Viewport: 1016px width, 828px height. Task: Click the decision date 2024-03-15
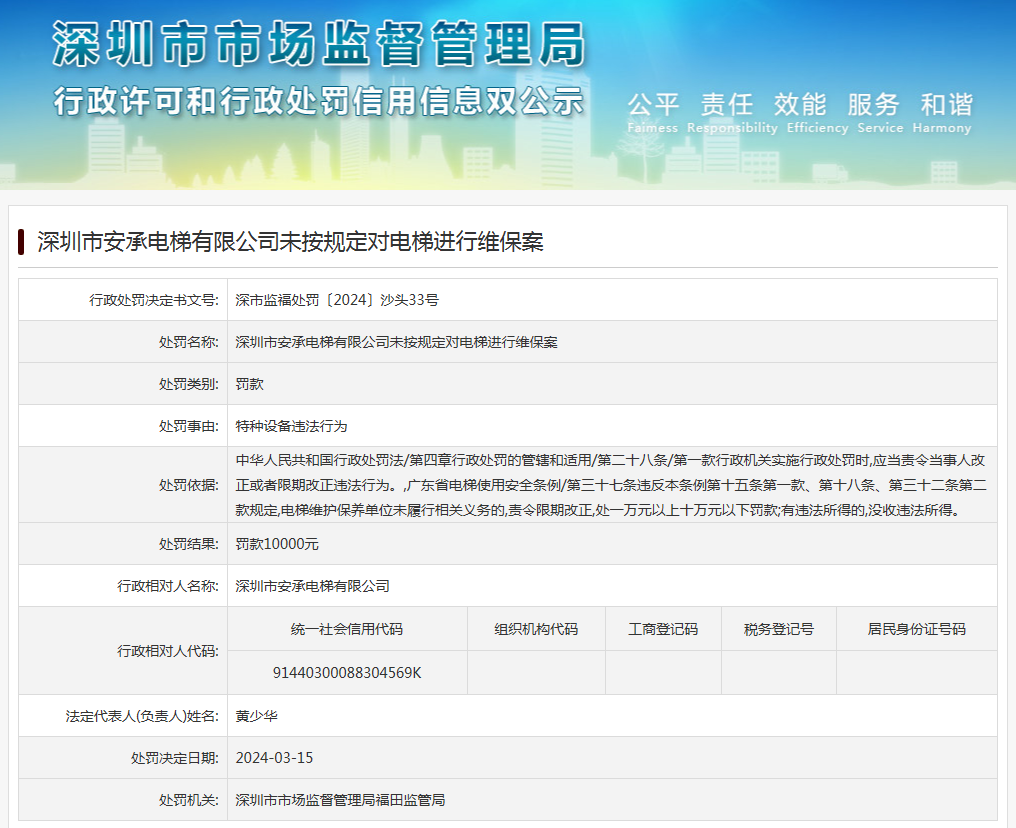(274, 758)
